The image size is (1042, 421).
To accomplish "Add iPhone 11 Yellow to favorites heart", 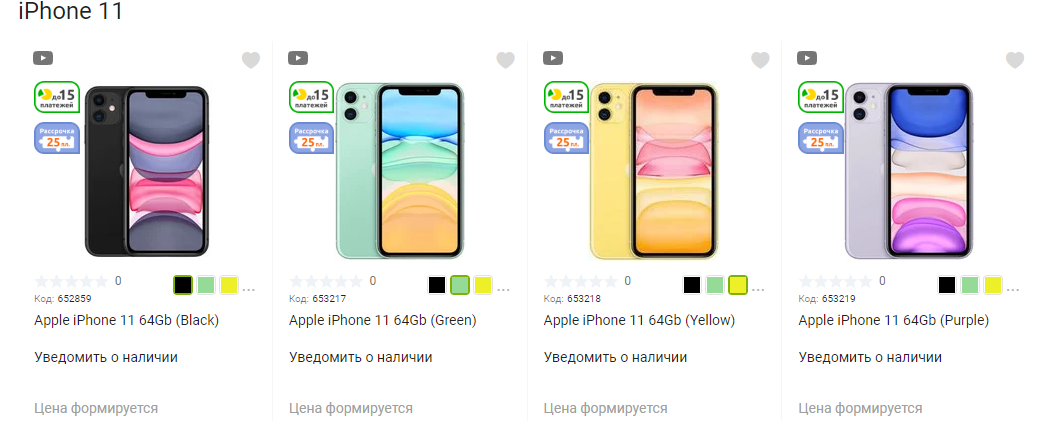I will (x=760, y=60).
